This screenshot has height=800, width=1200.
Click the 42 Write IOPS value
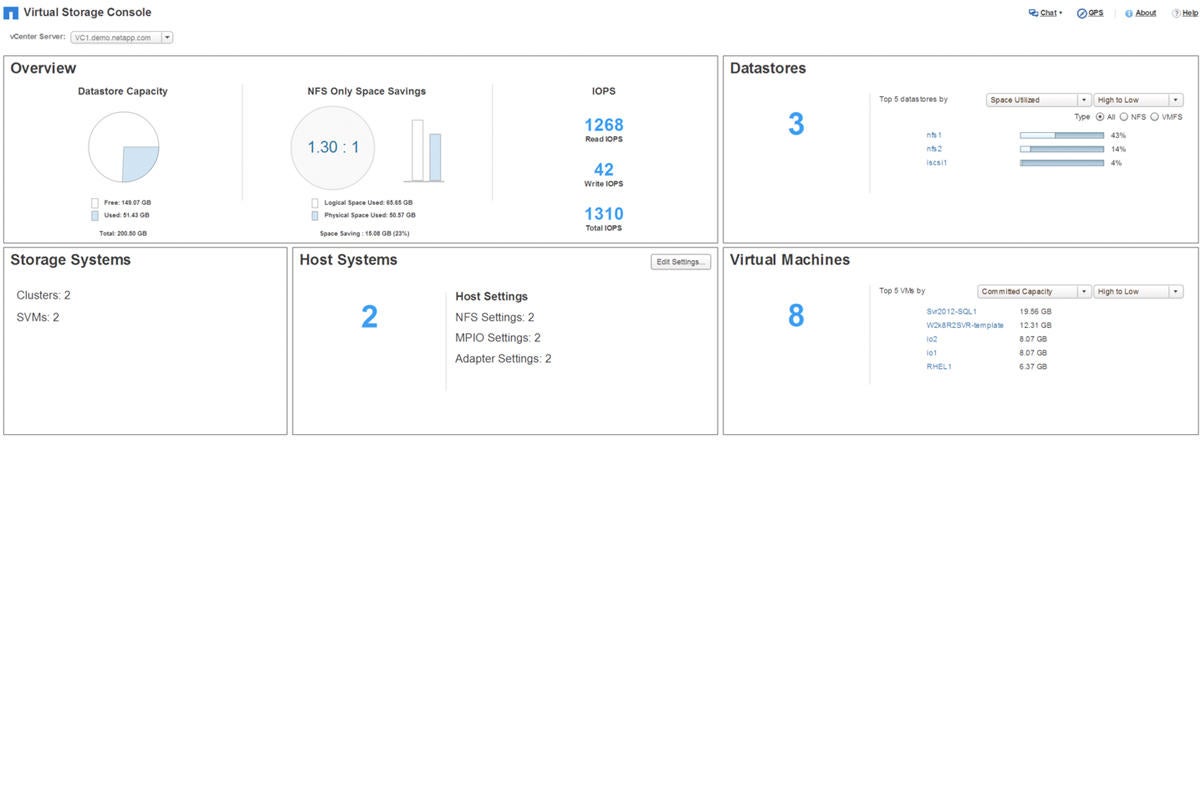pos(604,170)
